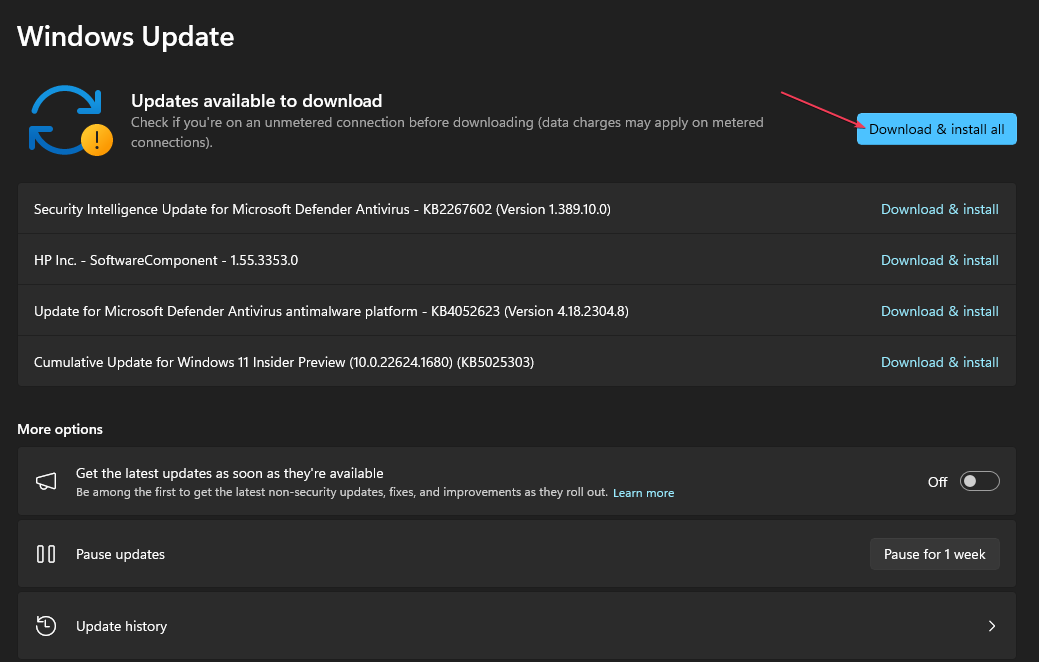The image size is (1039, 662).
Task: Click HP Inc. - SoftwareComponent - 1.55.3353.0 text
Action: pos(166,260)
